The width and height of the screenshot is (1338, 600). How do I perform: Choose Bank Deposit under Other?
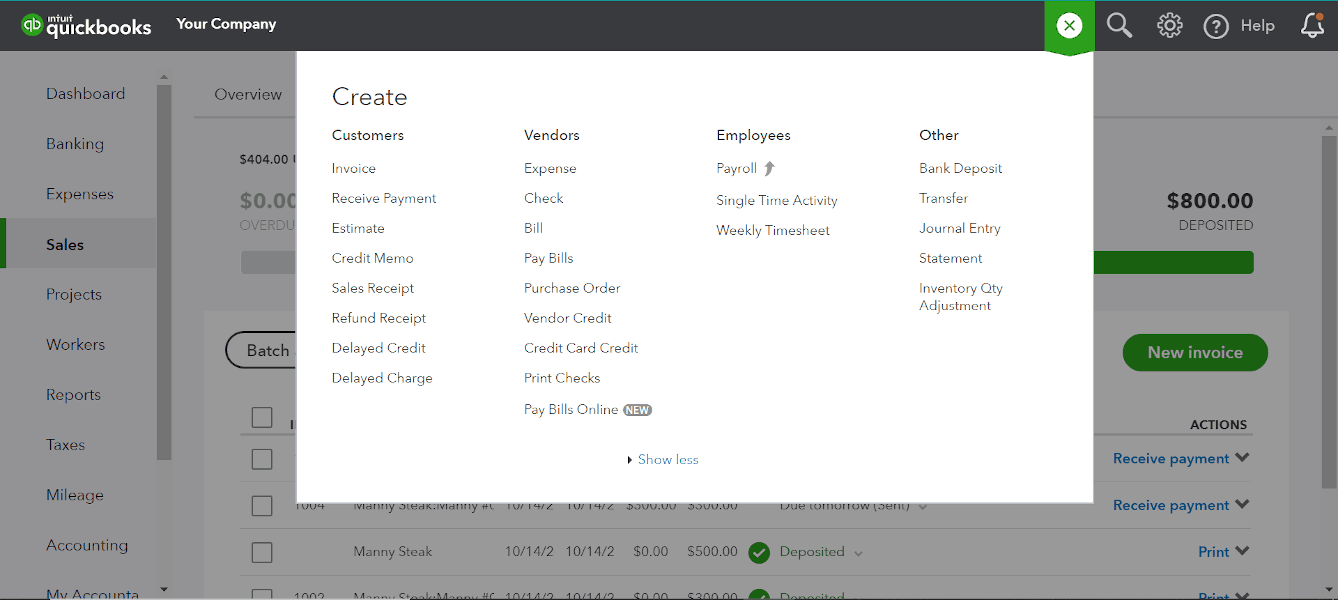tap(961, 169)
